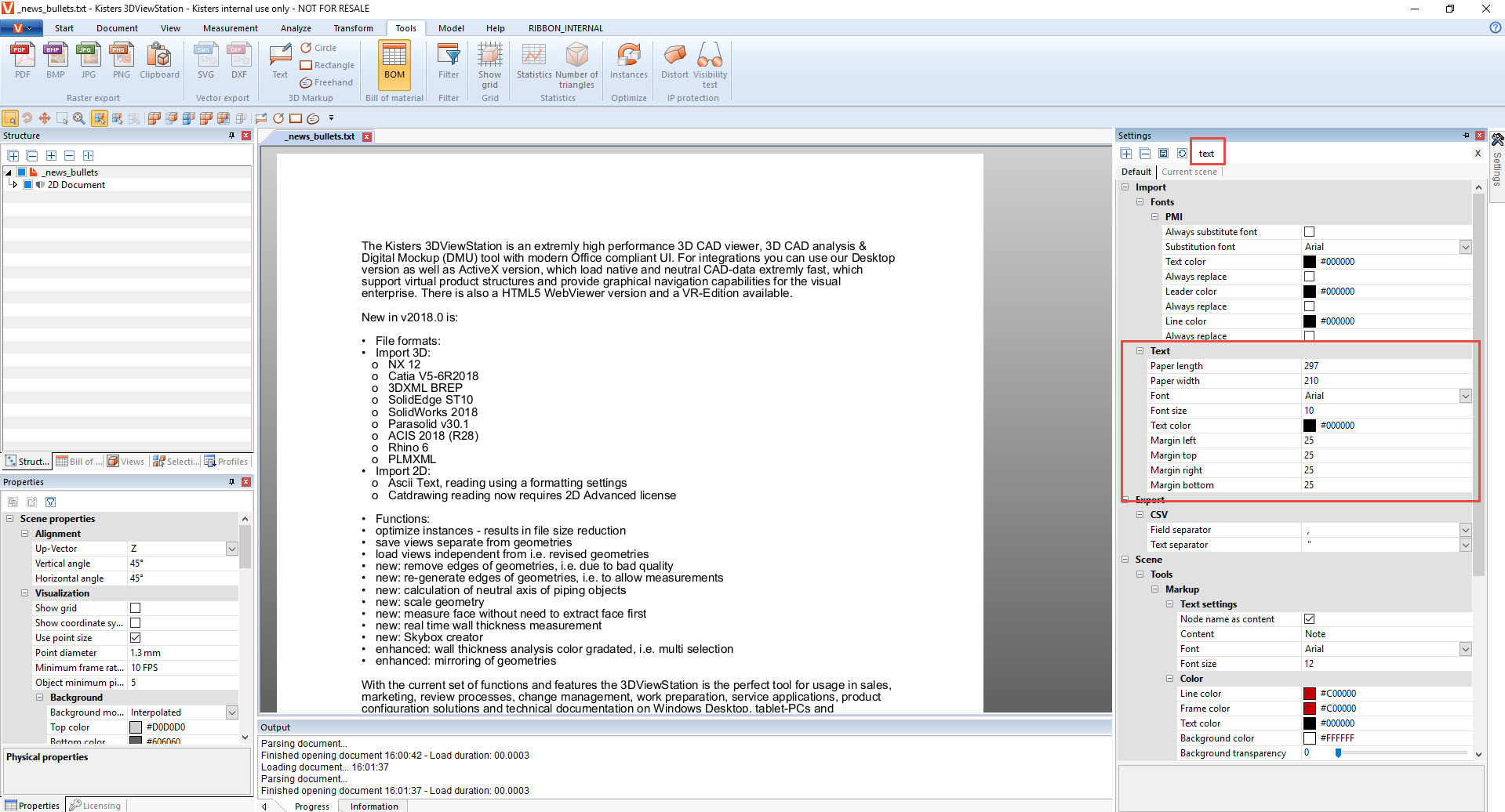This screenshot has width=1505, height=812.
Task: Click DXF vector export icon
Action: click(x=239, y=61)
